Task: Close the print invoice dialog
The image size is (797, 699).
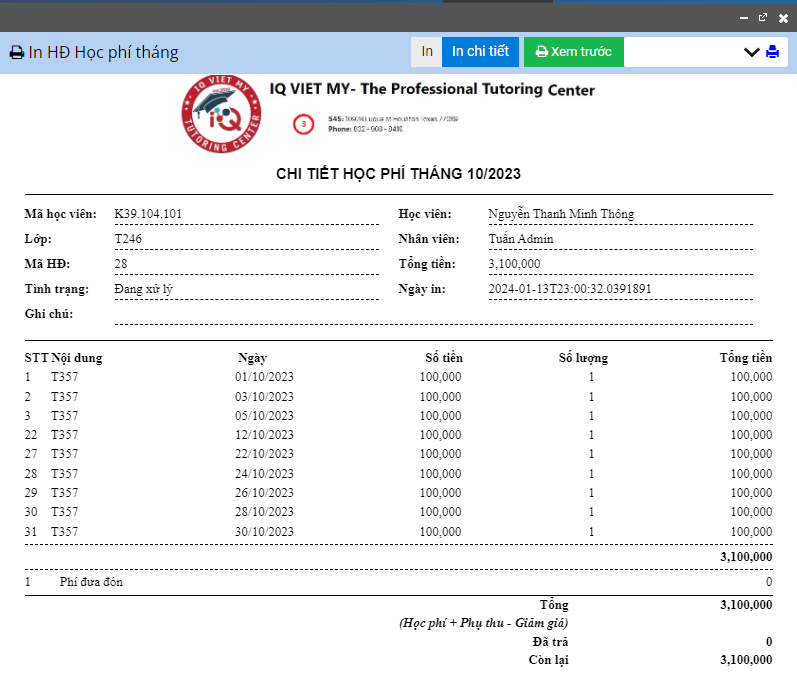Action: (783, 17)
